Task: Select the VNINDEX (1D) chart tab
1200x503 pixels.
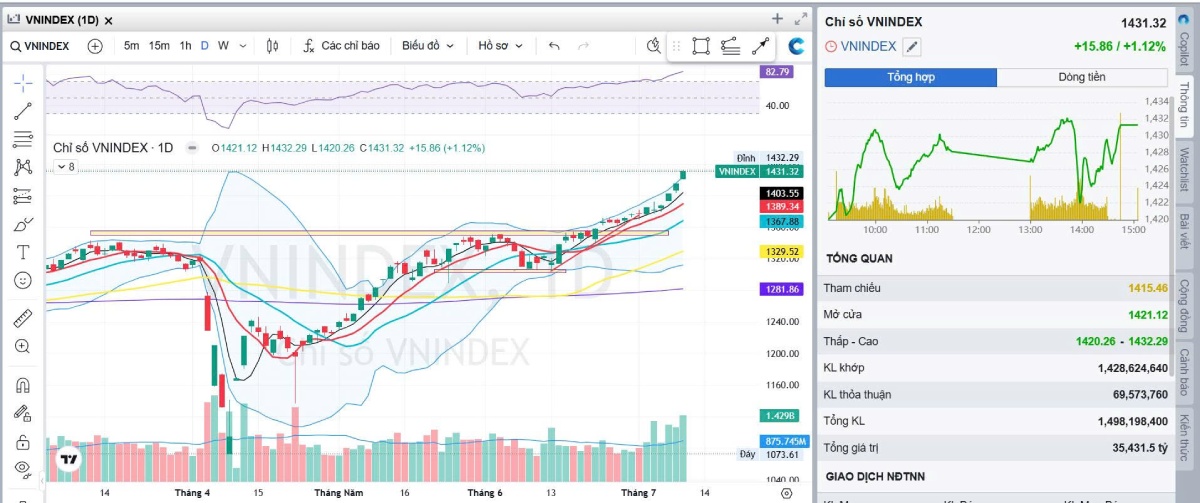Action: coord(61,20)
